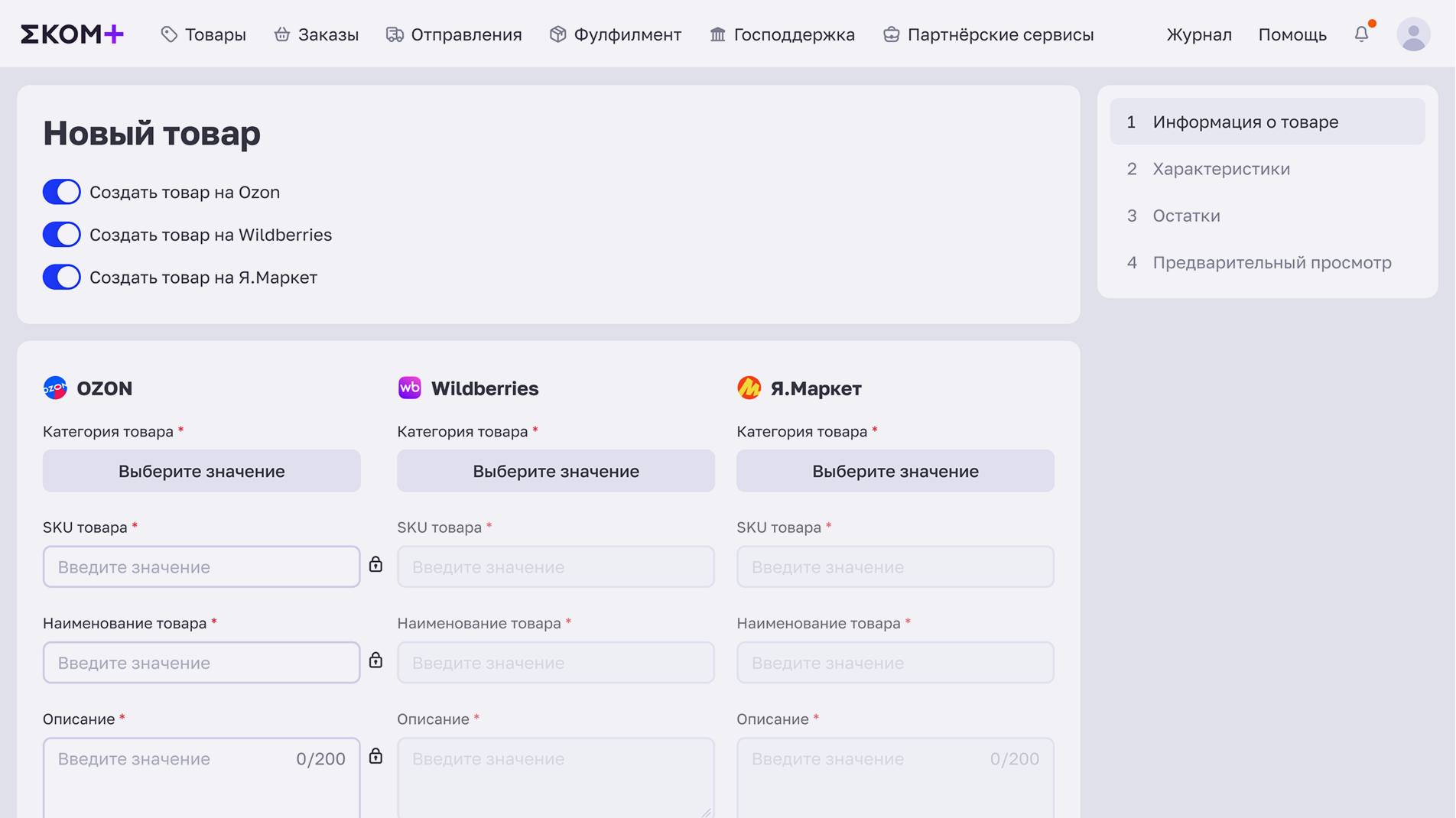Open the Товары section icon
1456x818 pixels.
click(x=169, y=34)
